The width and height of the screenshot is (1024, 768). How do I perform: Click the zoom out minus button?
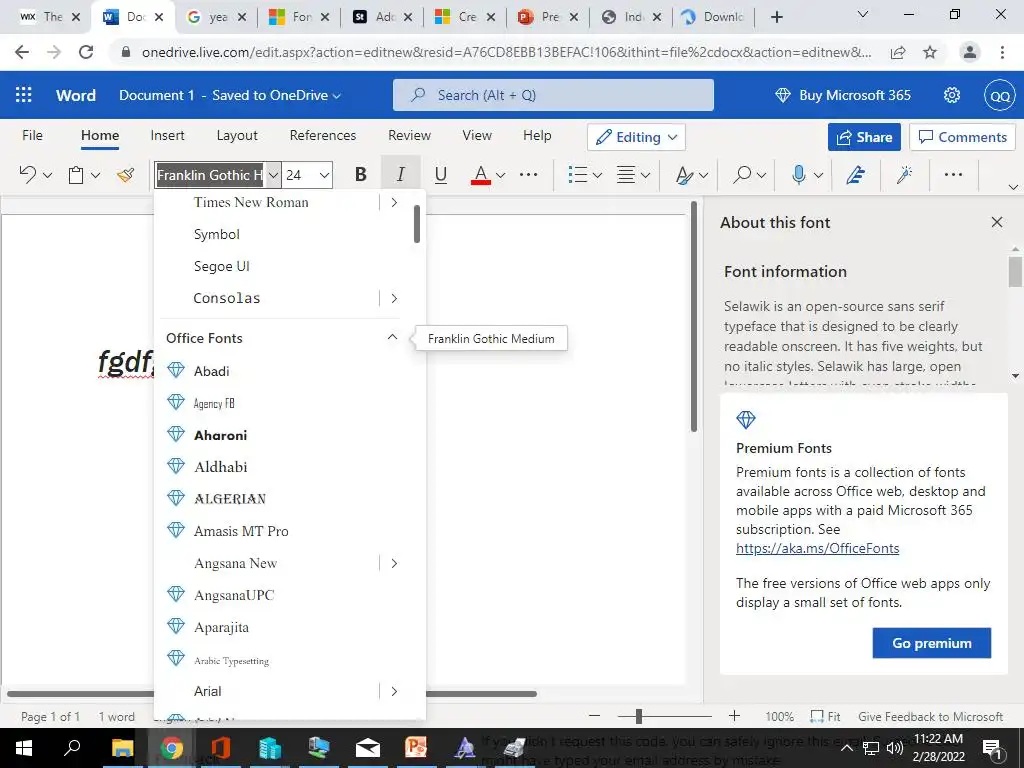click(x=594, y=716)
